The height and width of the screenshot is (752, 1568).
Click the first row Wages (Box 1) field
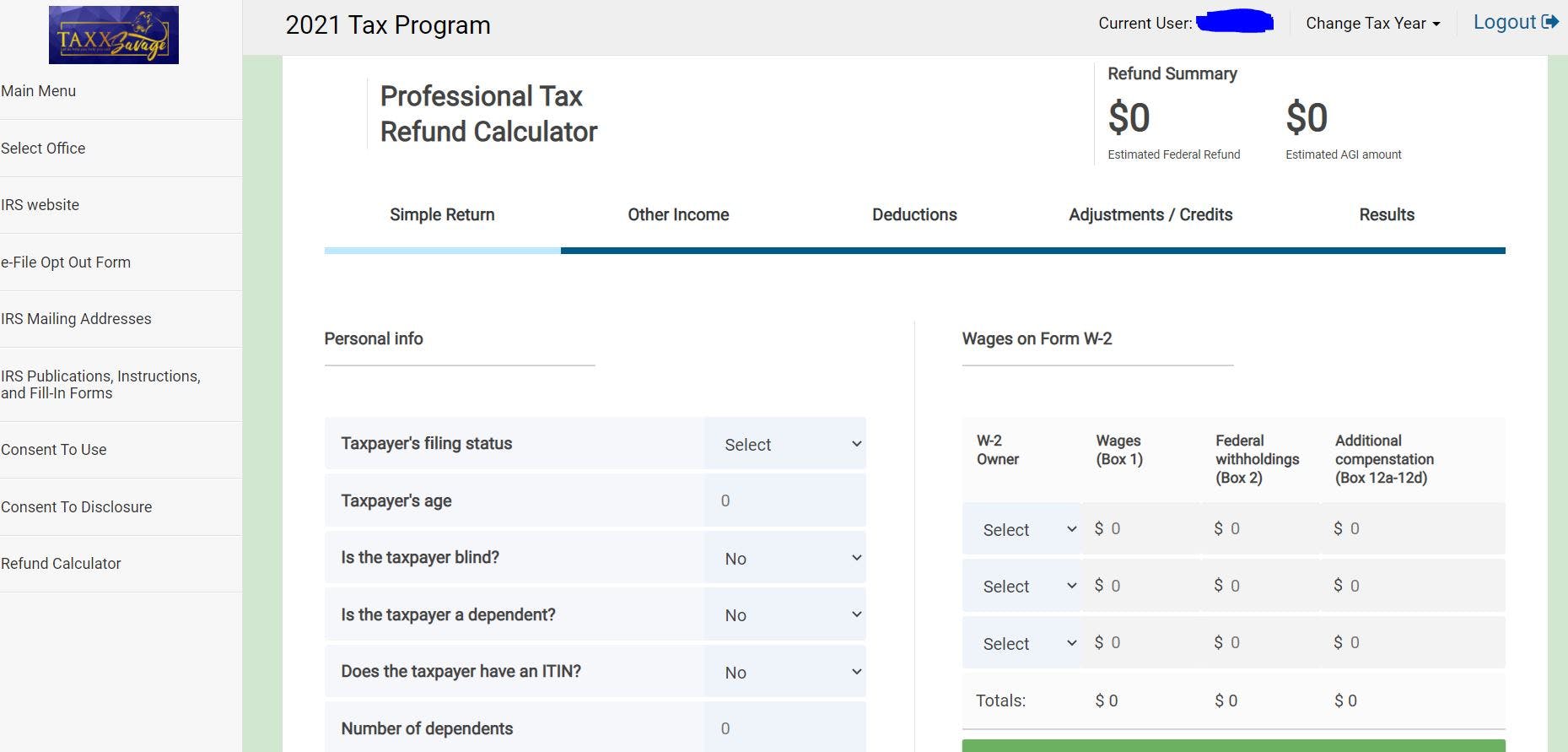(1145, 529)
